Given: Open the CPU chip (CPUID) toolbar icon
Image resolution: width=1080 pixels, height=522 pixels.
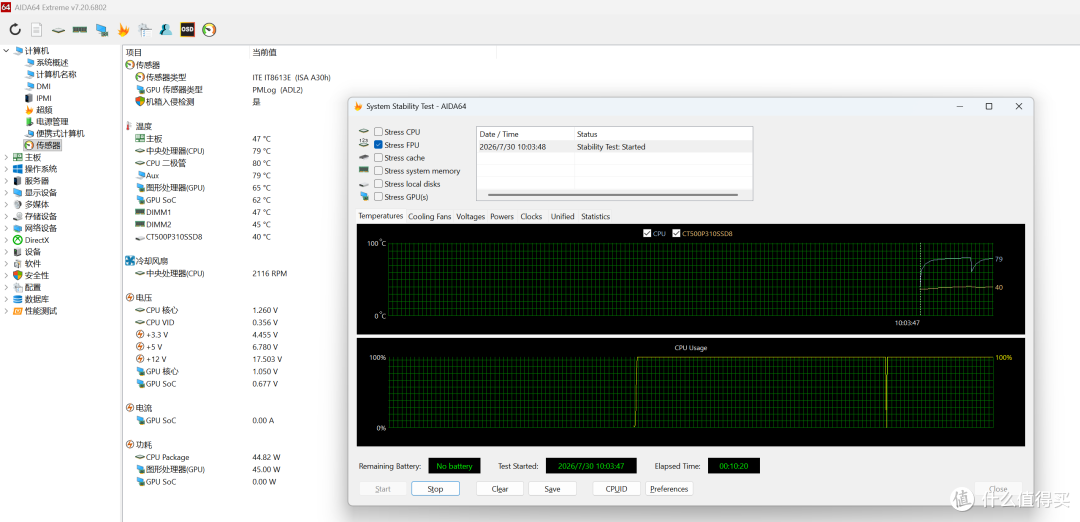Looking at the screenshot, I should tap(59, 30).
